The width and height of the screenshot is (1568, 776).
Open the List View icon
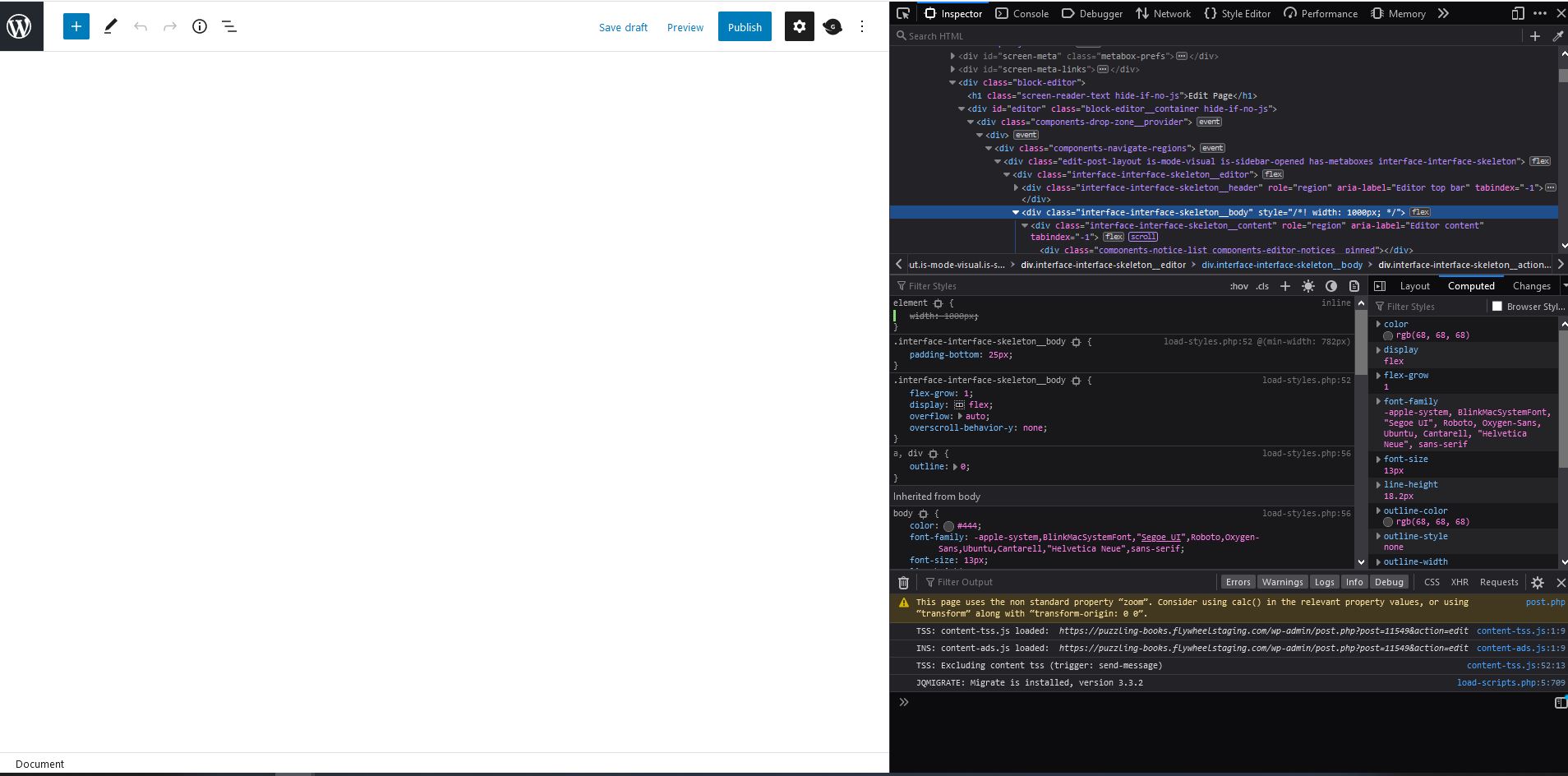pyautogui.click(x=229, y=26)
